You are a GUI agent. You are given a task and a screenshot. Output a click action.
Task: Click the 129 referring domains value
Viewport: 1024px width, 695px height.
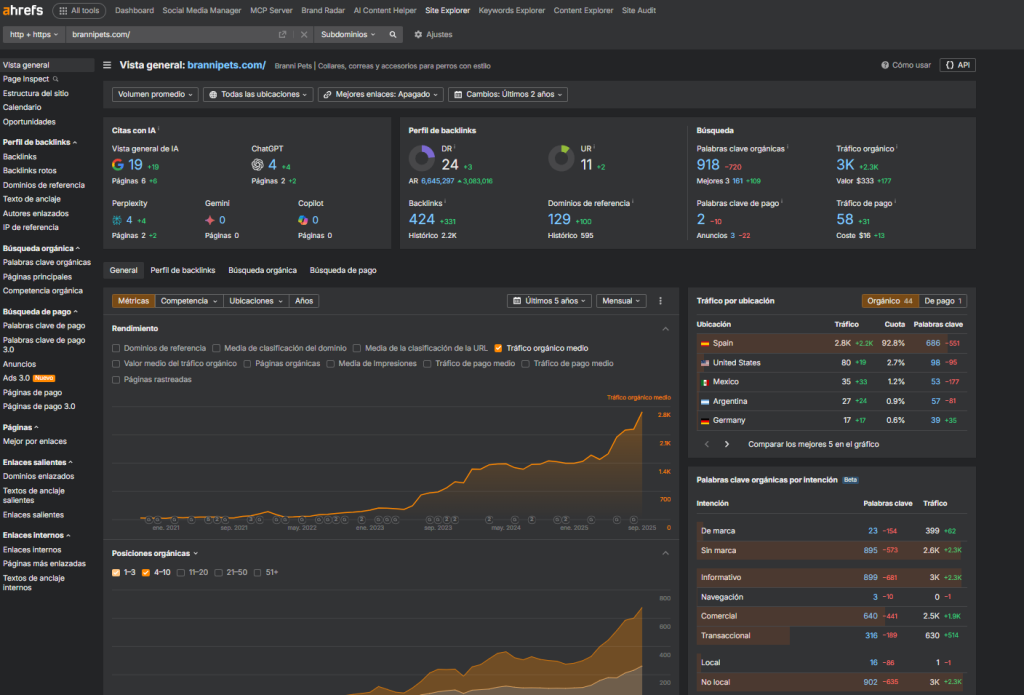[560, 220]
